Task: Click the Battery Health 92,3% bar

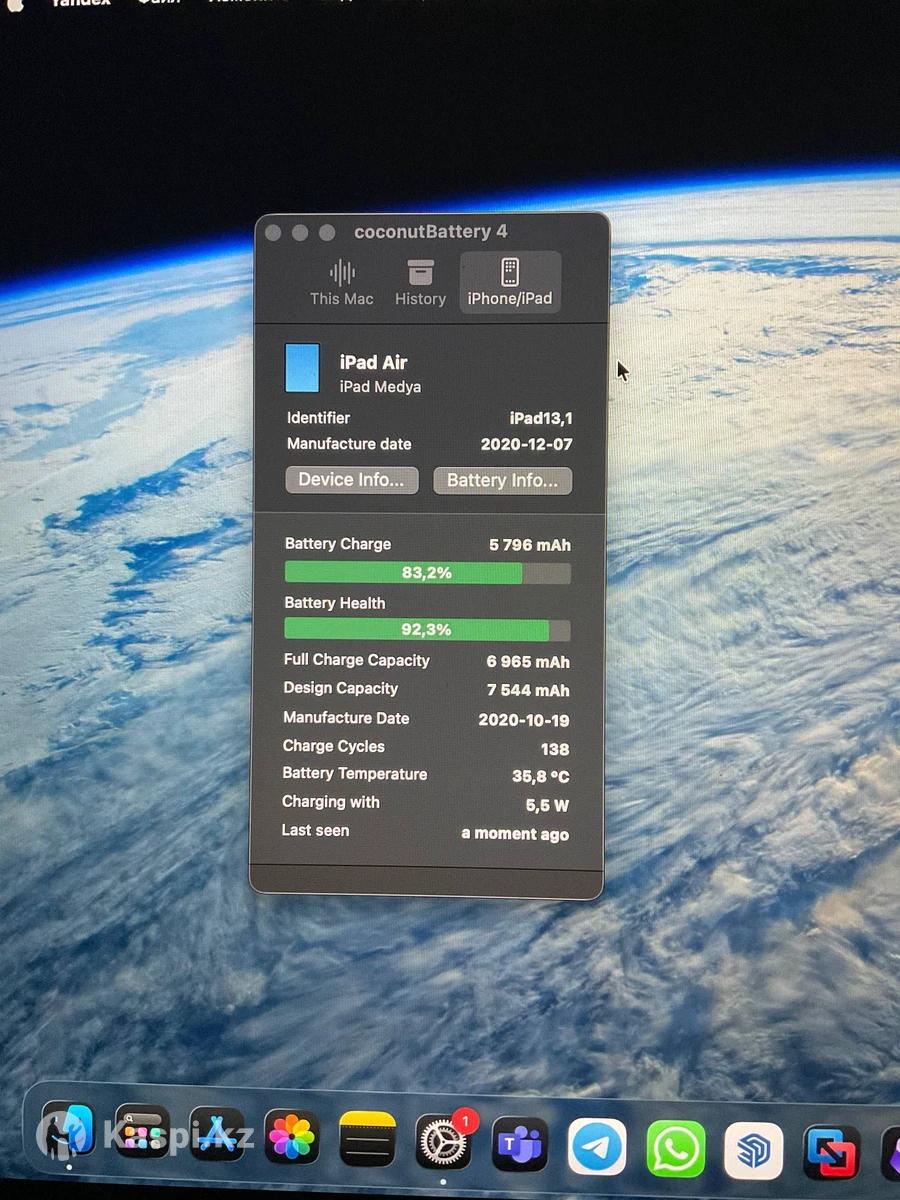Action: click(427, 630)
